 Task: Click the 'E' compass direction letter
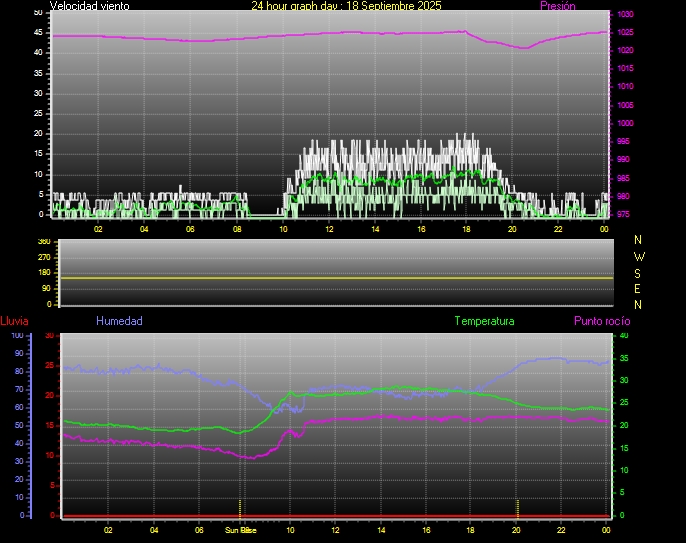[x=639, y=288]
